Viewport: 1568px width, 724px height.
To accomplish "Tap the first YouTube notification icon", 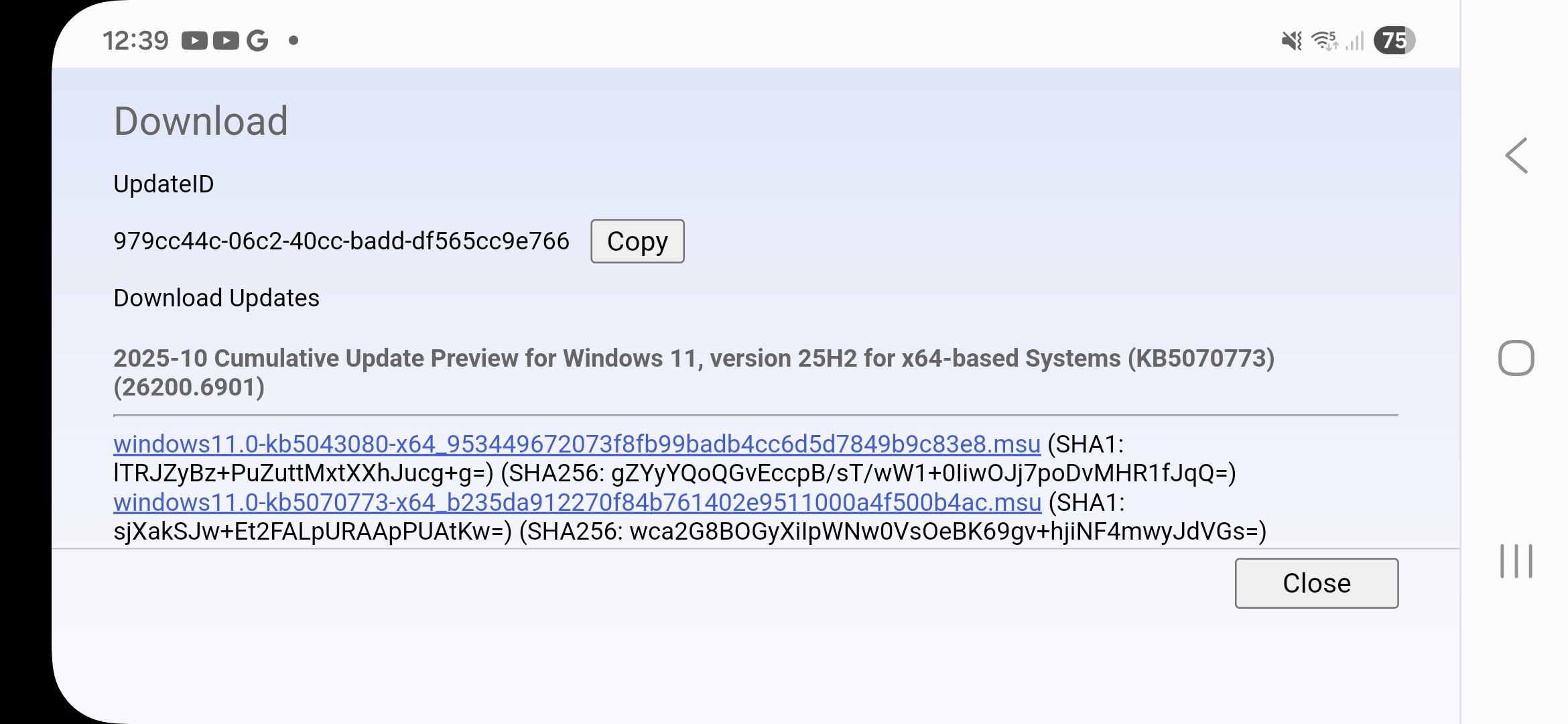I will tap(194, 41).
